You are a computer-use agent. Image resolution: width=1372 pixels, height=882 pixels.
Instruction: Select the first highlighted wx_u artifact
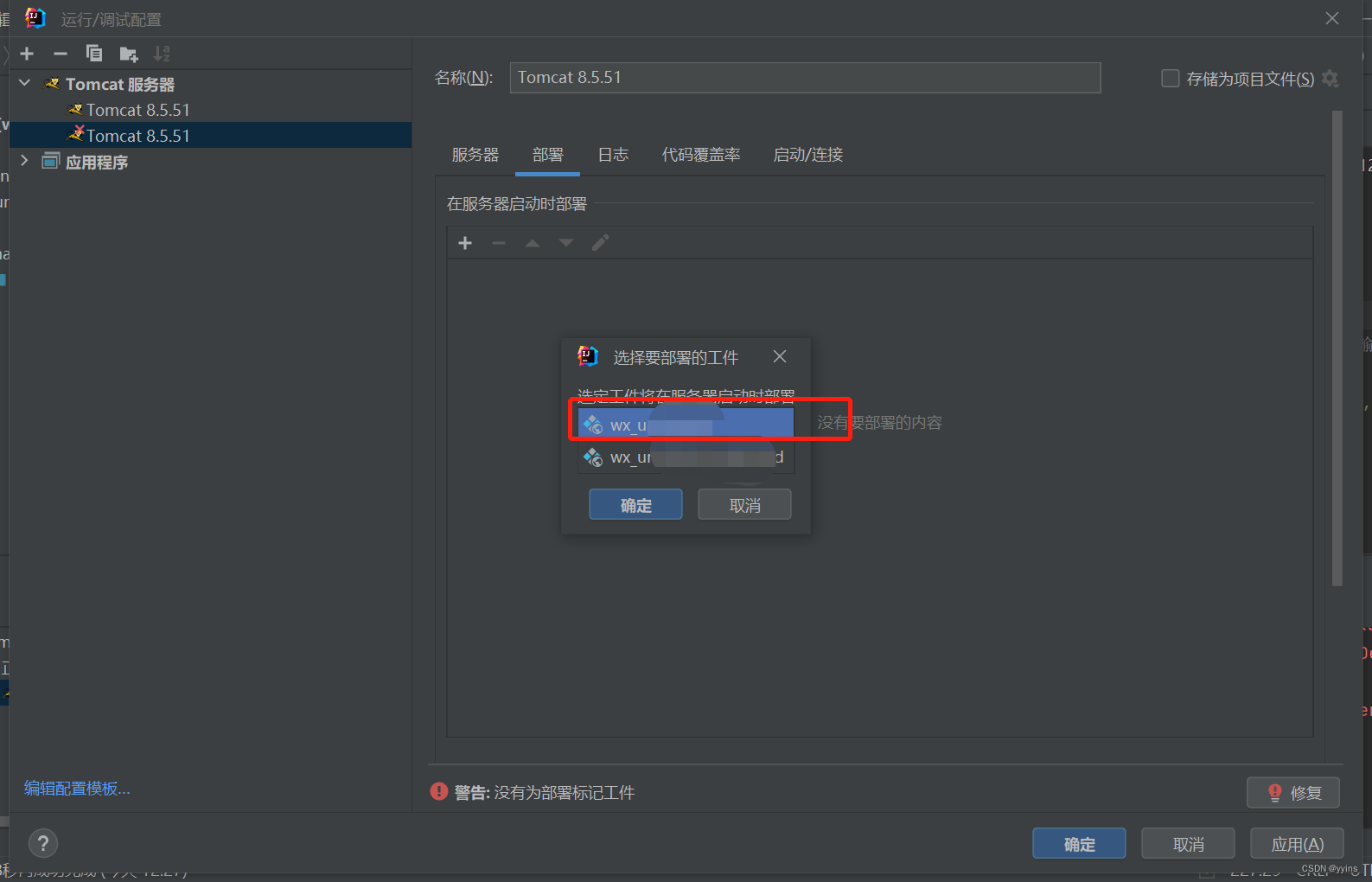point(686,425)
